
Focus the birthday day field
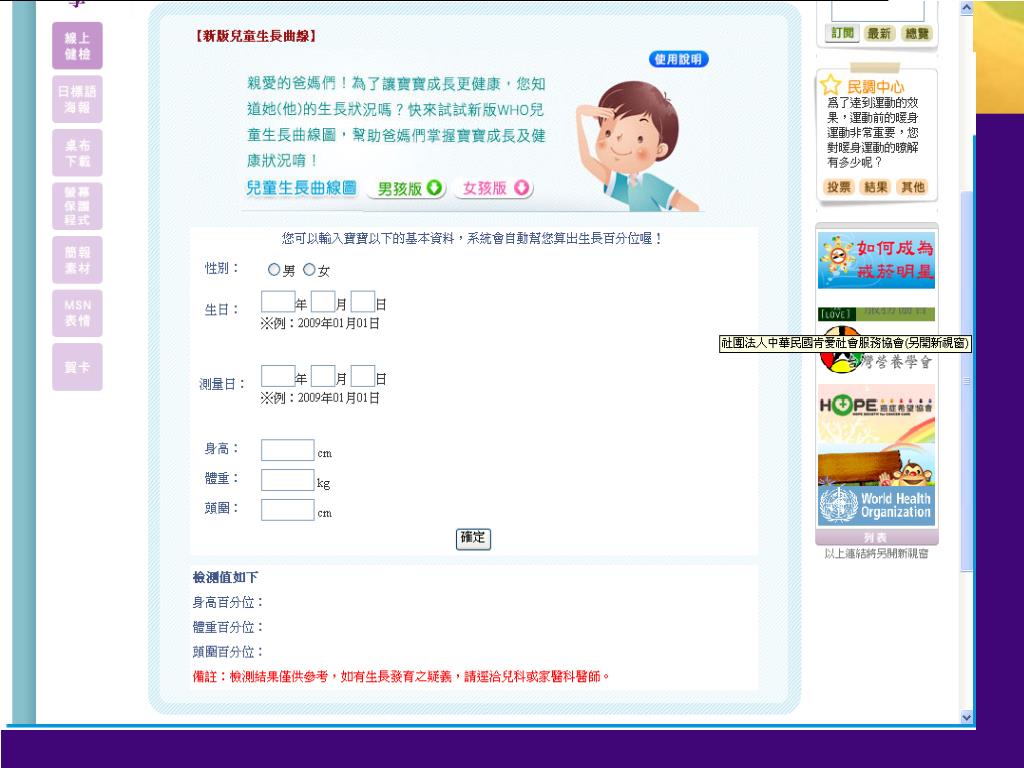(363, 302)
